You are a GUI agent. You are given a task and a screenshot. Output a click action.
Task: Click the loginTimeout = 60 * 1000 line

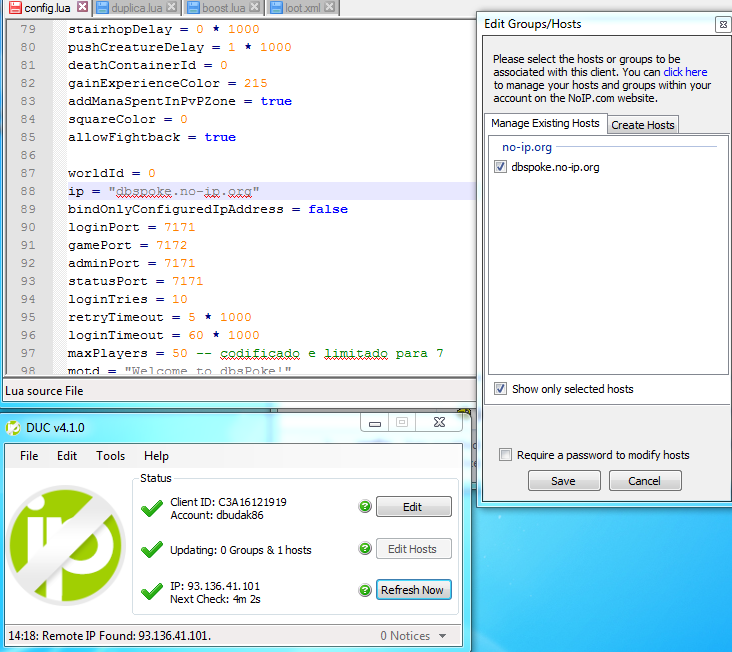point(163,335)
